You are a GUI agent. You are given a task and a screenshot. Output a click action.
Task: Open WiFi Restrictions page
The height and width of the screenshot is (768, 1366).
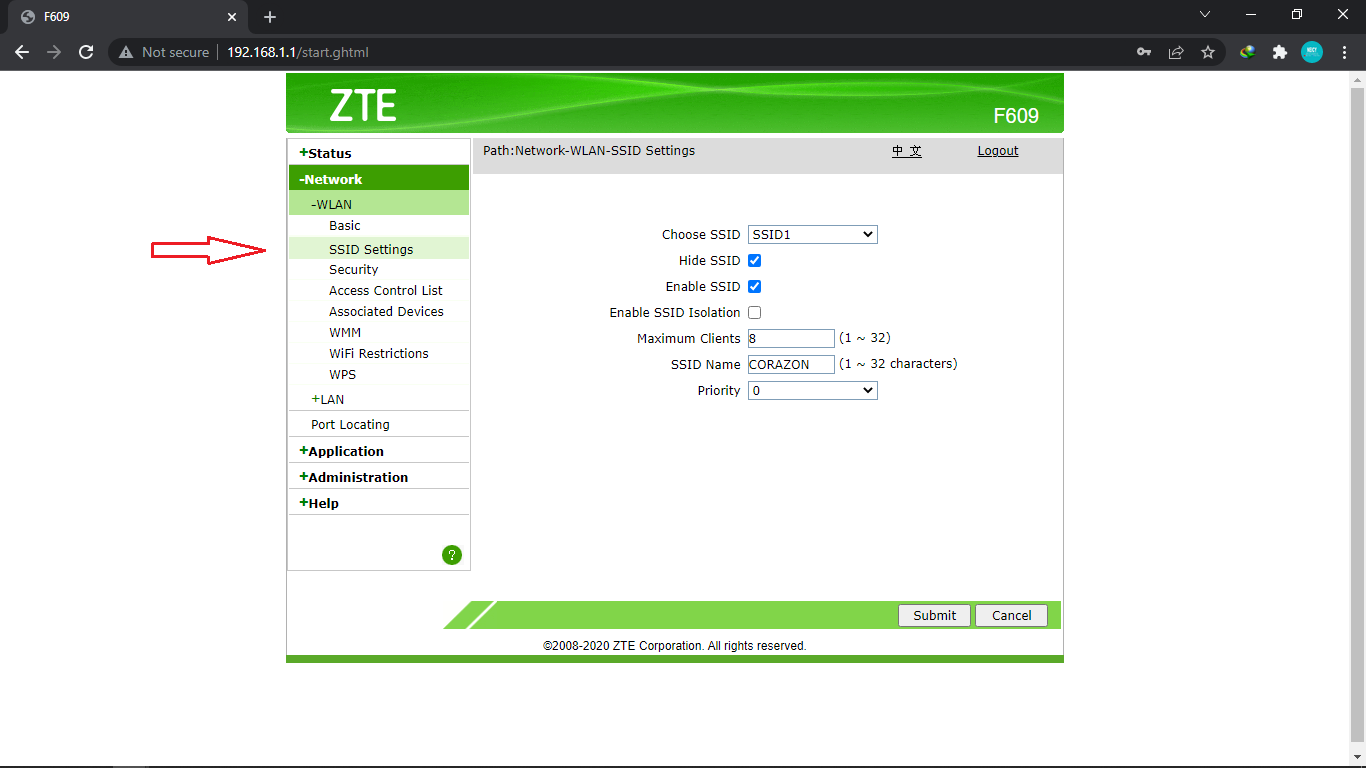(379, 354)
